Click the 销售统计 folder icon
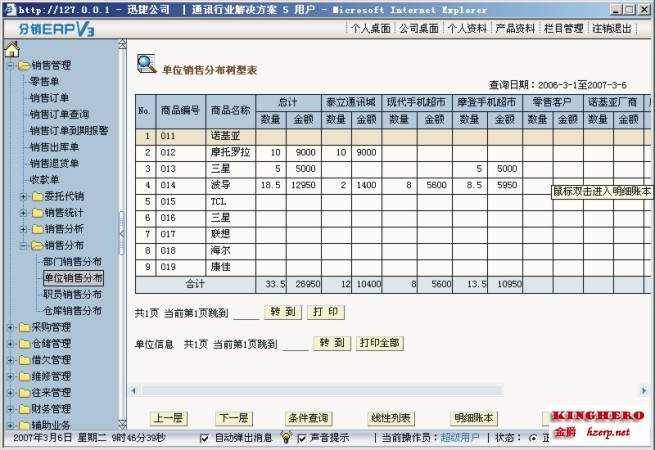The height and width of the screenshot is (450, 655). (x=38, y=213)
